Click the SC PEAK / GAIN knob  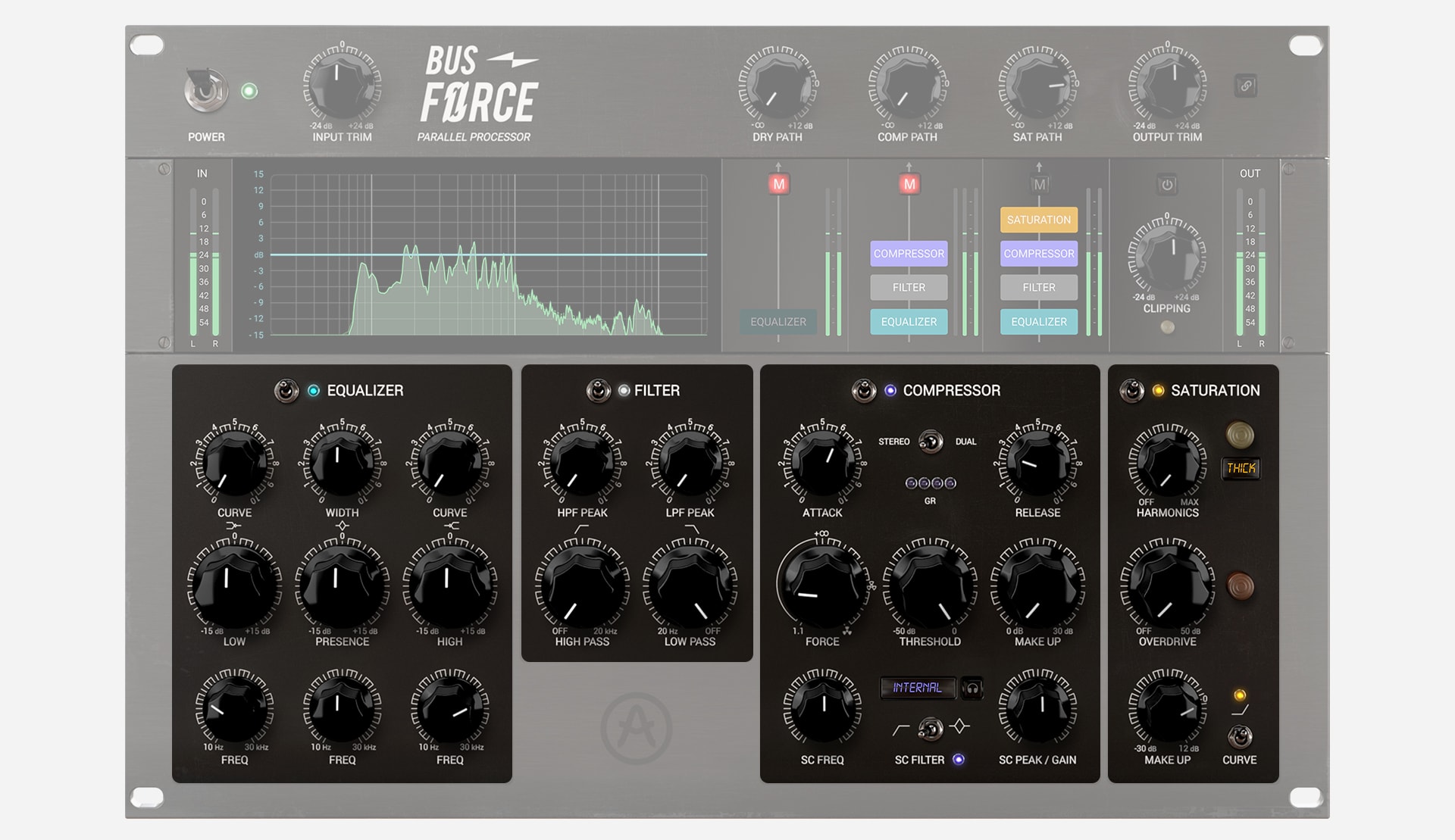click(1037, 707)
